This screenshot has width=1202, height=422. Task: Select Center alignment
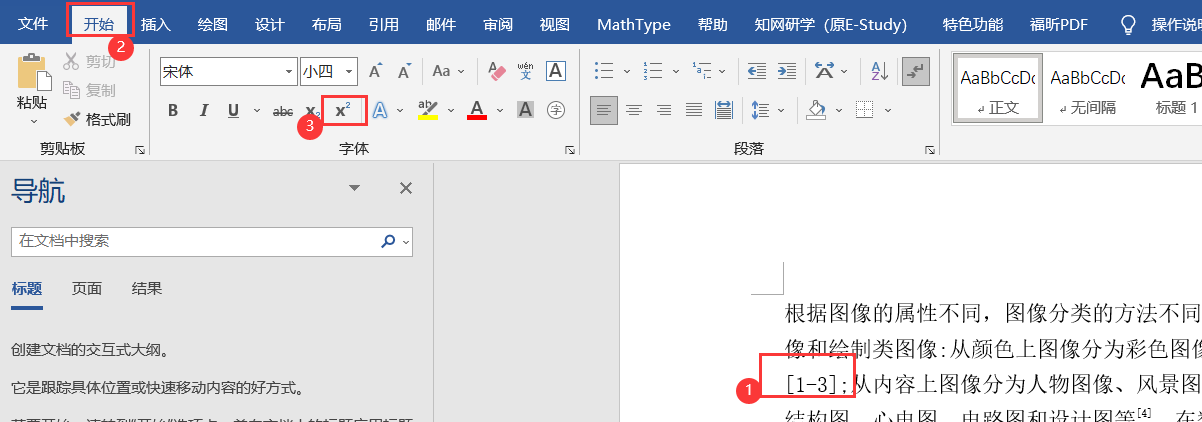(x=633, y=110)
